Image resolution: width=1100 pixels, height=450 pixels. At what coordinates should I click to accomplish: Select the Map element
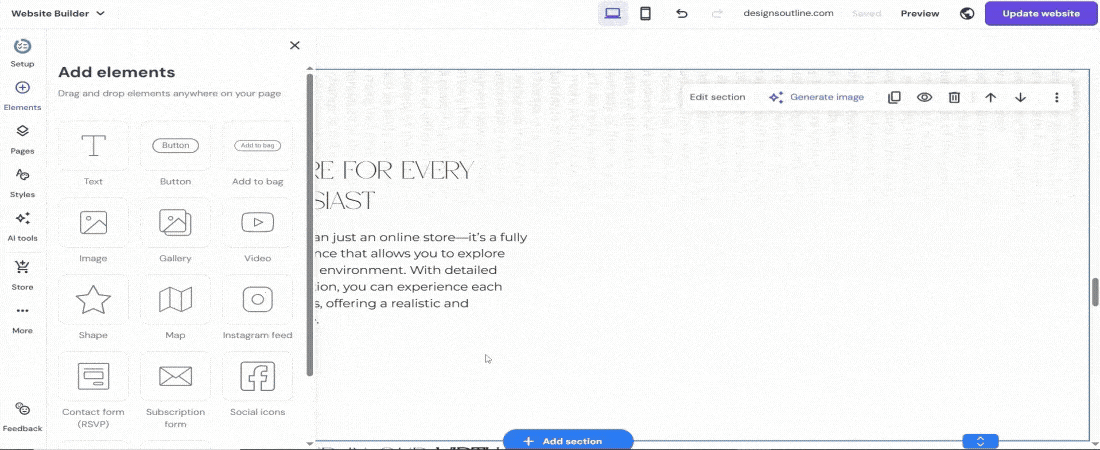pyautogui.click(x=175, y=307)
